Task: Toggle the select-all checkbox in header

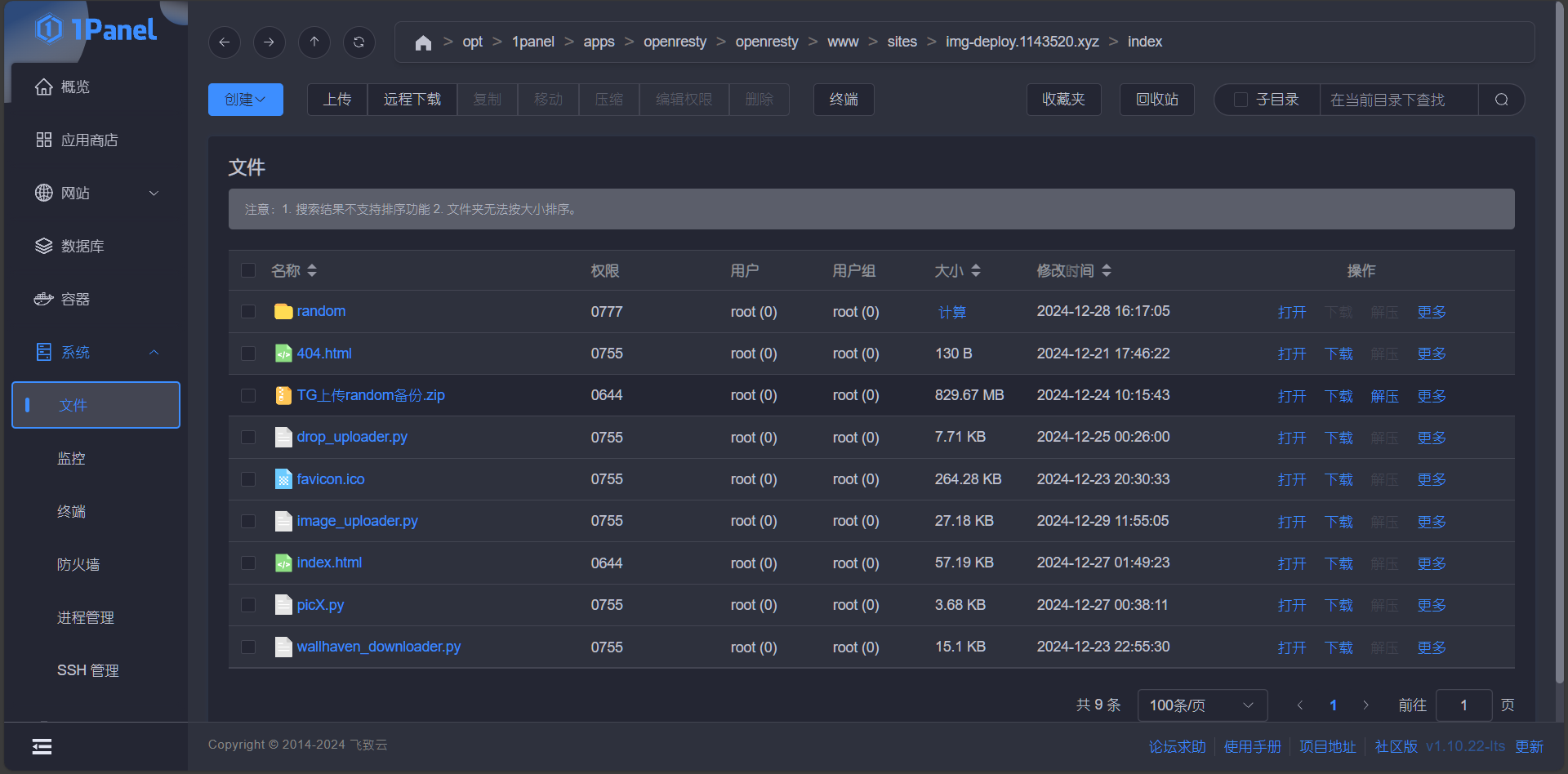Action: (248, 270)
